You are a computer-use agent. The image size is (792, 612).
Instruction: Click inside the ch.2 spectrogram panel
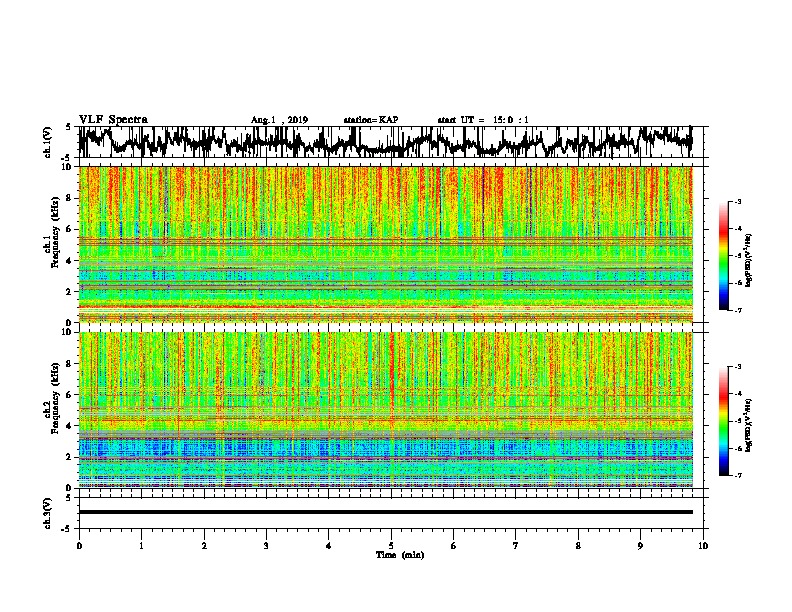click(x=386, y=410)
